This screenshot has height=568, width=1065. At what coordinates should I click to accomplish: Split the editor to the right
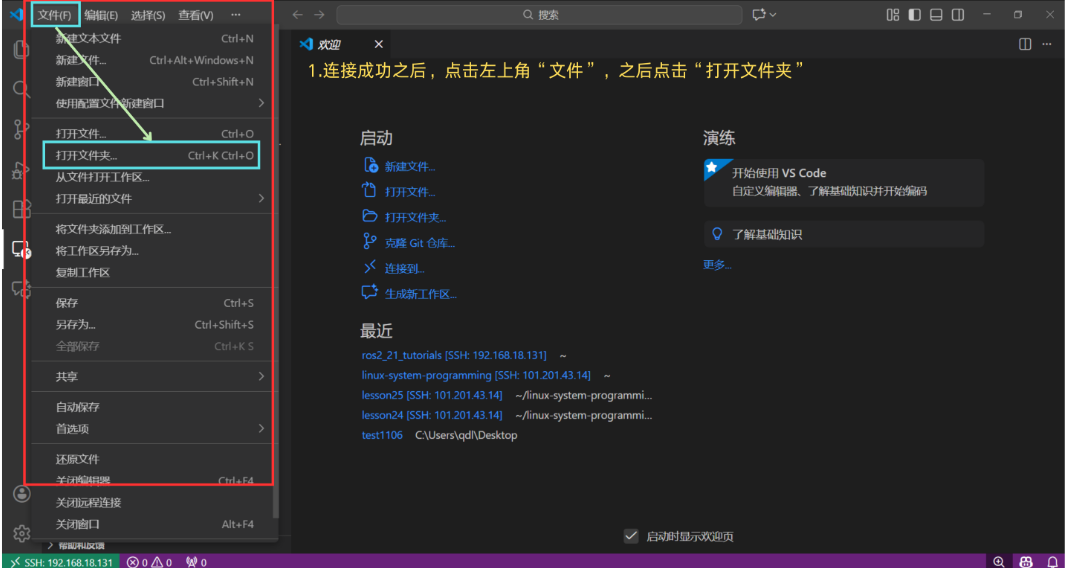coord(1025,44)
